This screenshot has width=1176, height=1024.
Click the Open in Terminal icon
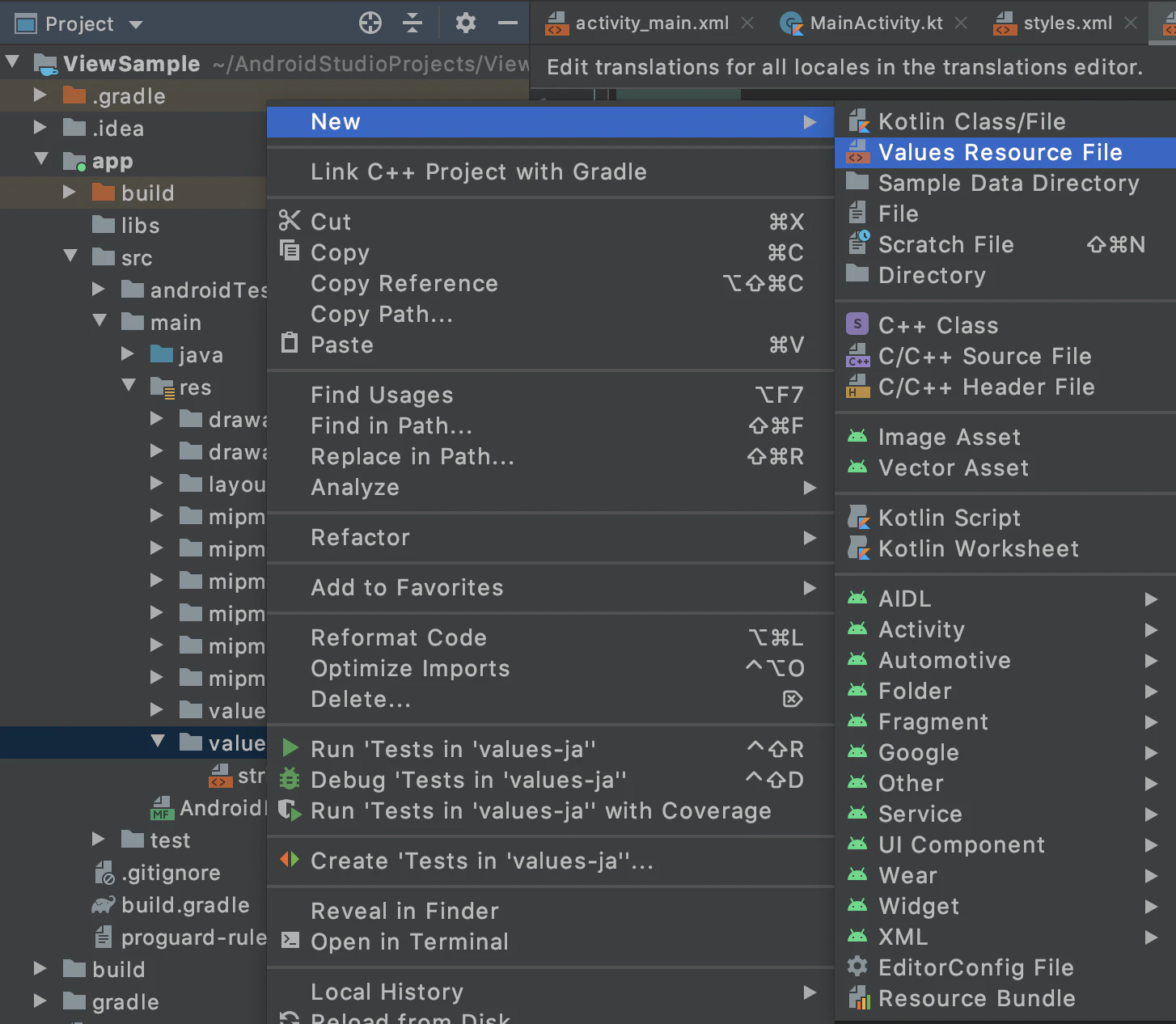tap(290, 941)
